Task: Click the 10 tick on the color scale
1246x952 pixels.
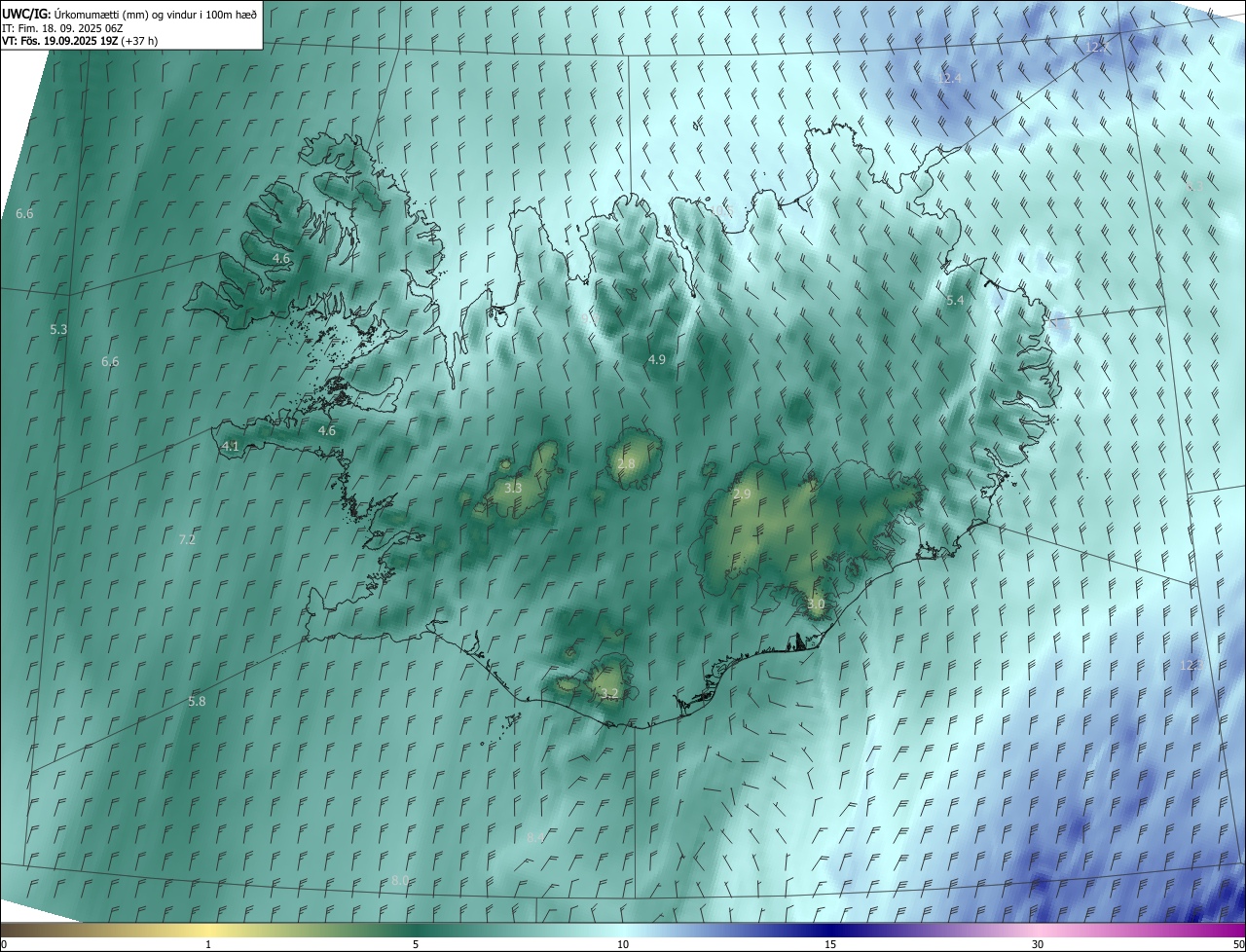Action: pyautogui.click(x=623, y=944)
